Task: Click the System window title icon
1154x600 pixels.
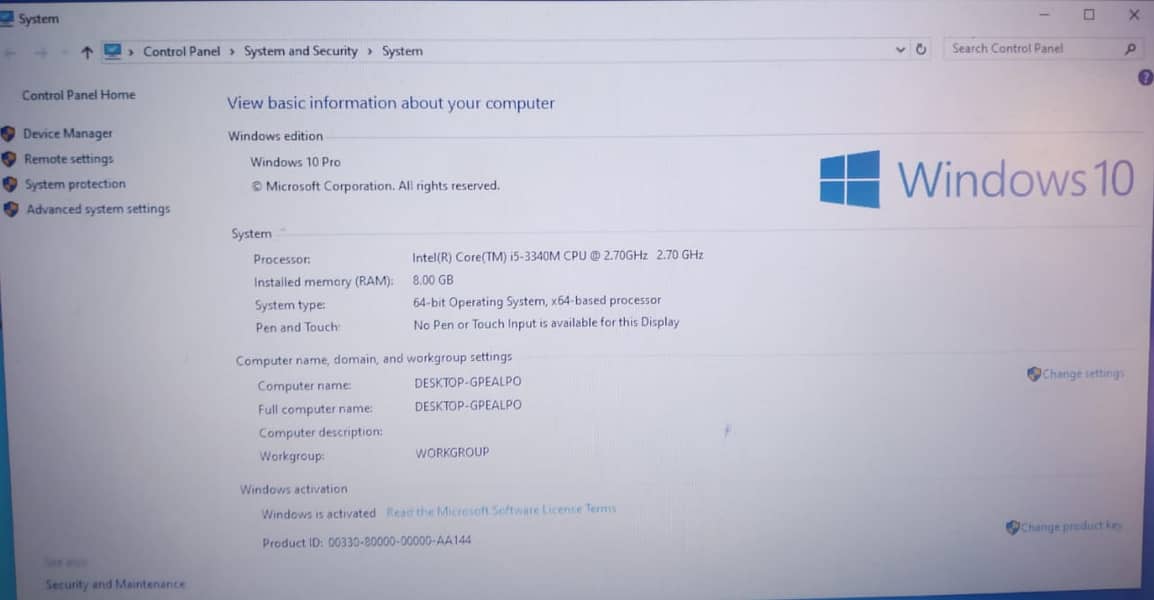Action: pos(7,18)
